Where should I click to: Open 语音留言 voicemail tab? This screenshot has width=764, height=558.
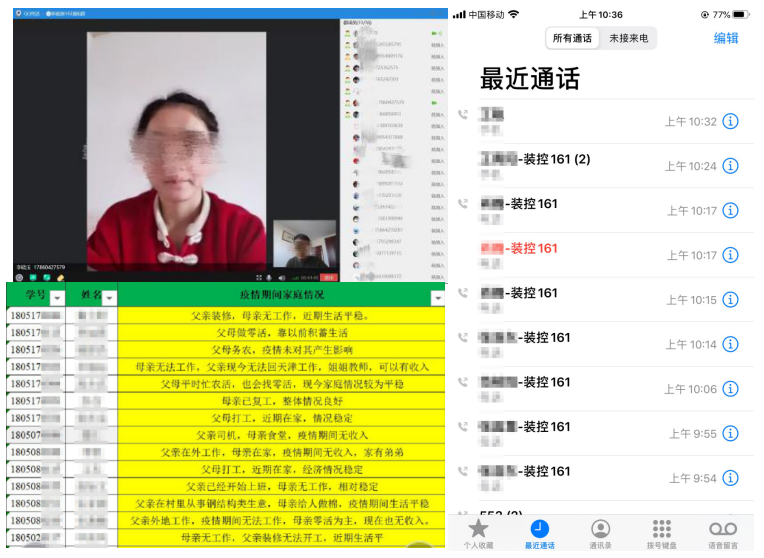pos(722,534)
